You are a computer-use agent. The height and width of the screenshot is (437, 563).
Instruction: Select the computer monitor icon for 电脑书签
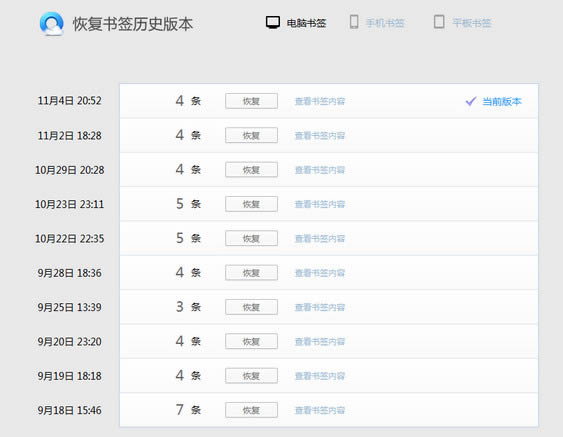[273, 22]
